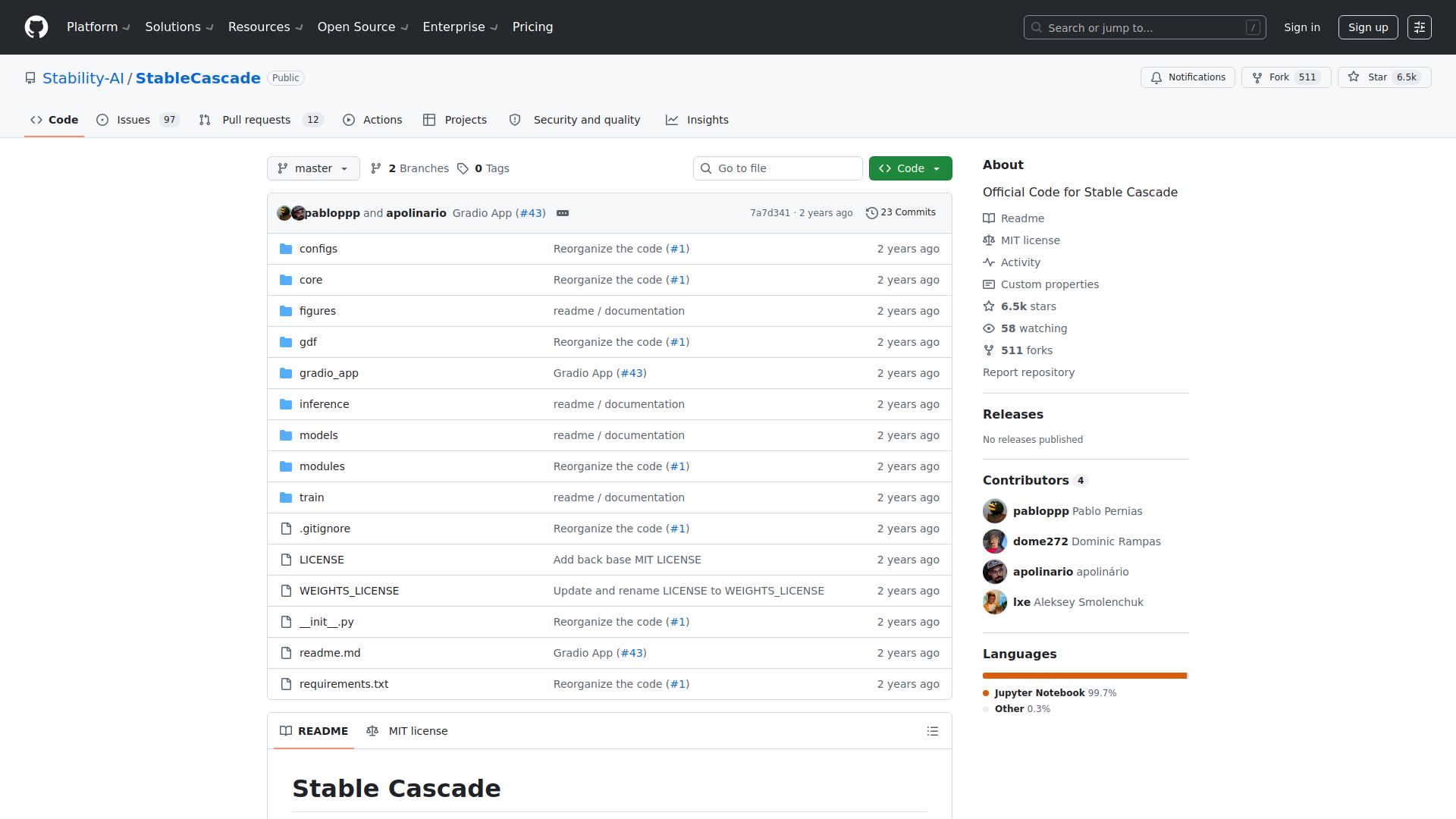Expand commit message ellipsis button
The height and width of the screenshot is (819, 1456).
[x=563, y=213]
